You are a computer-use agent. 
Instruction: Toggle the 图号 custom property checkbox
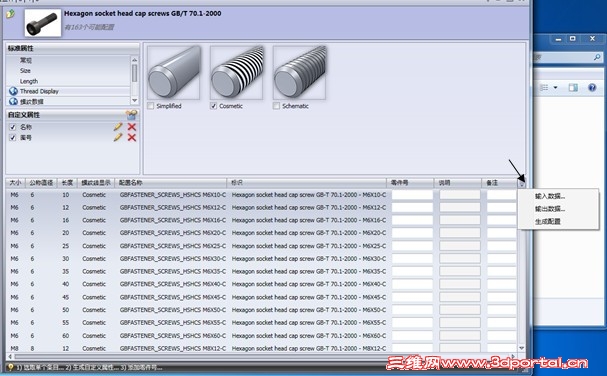[13, 137]
